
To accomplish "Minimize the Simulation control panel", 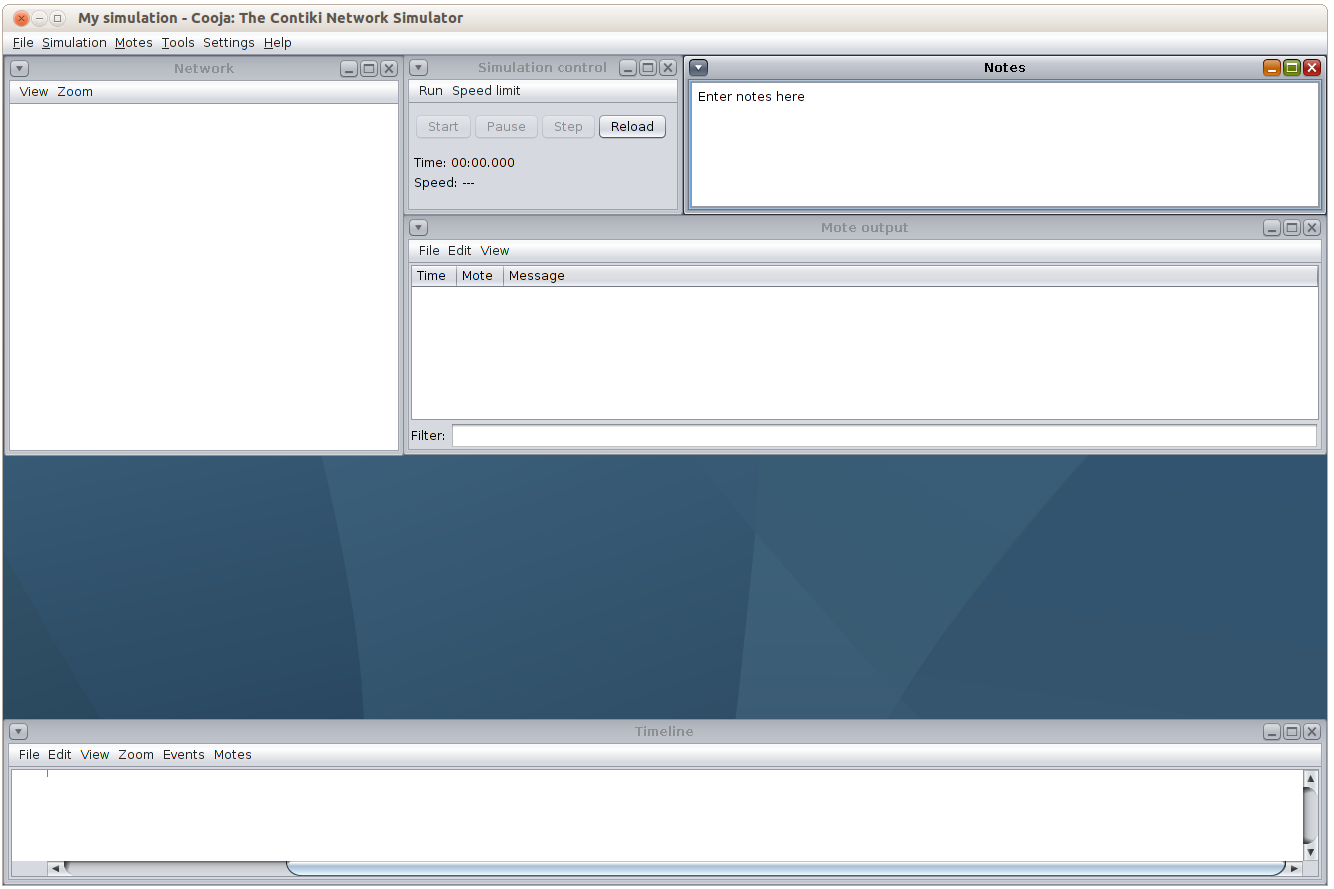I will click(628, 68).
